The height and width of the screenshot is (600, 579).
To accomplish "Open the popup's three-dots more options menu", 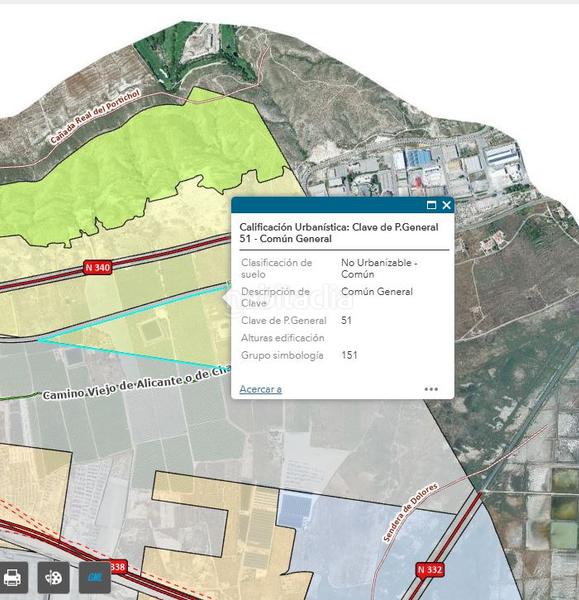I will [431, 389].
